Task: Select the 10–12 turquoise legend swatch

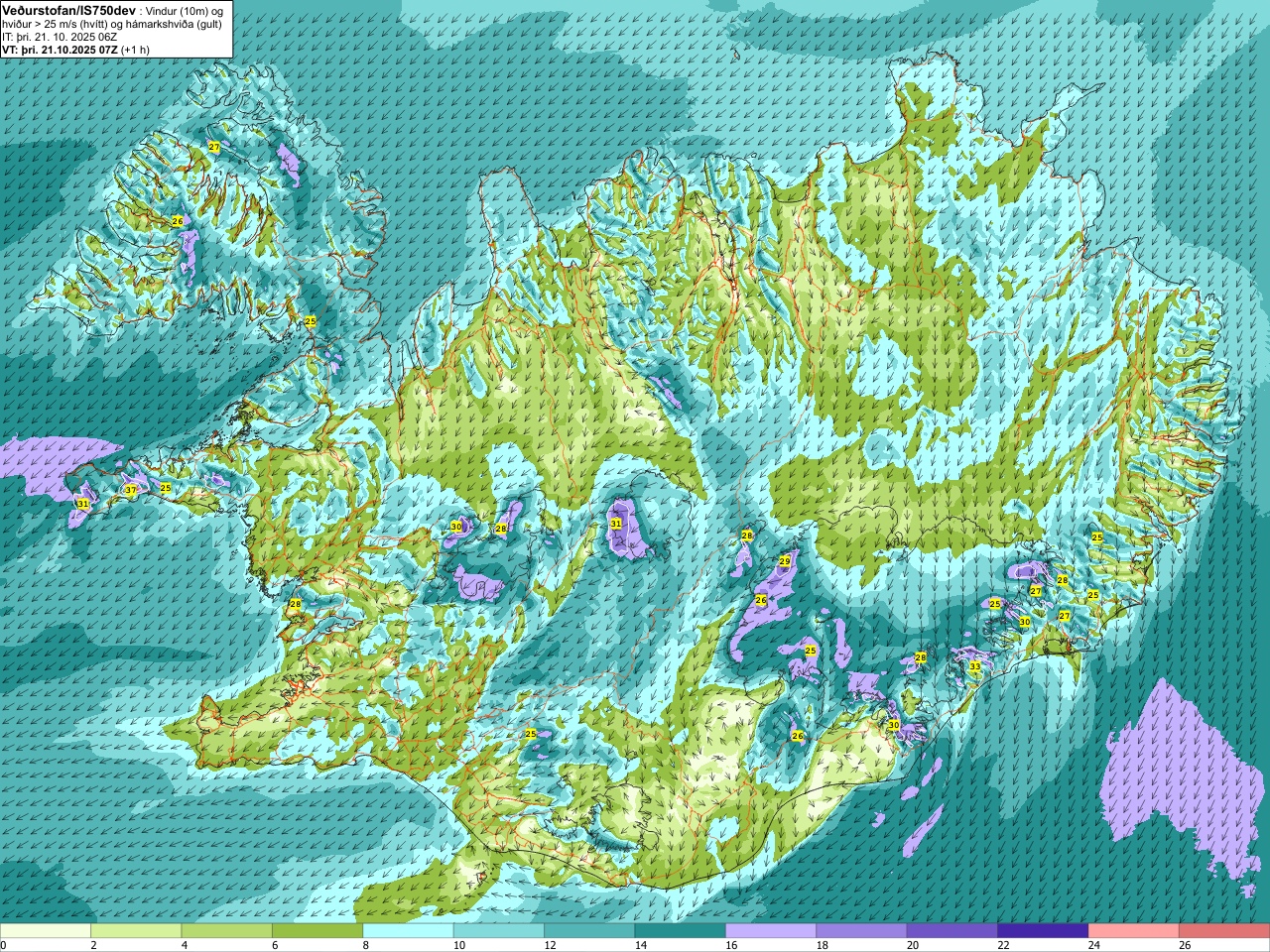Action: (x=498, y=931)
